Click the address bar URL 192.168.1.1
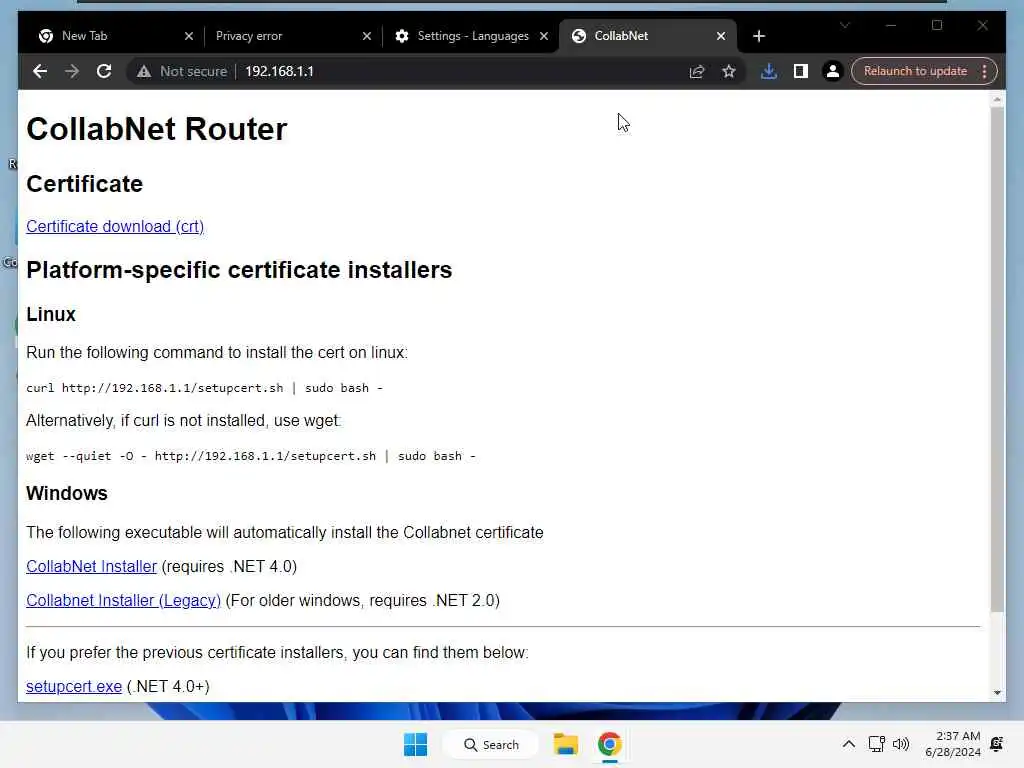Viewport: 1024px width, 768px height. [280, 71]
